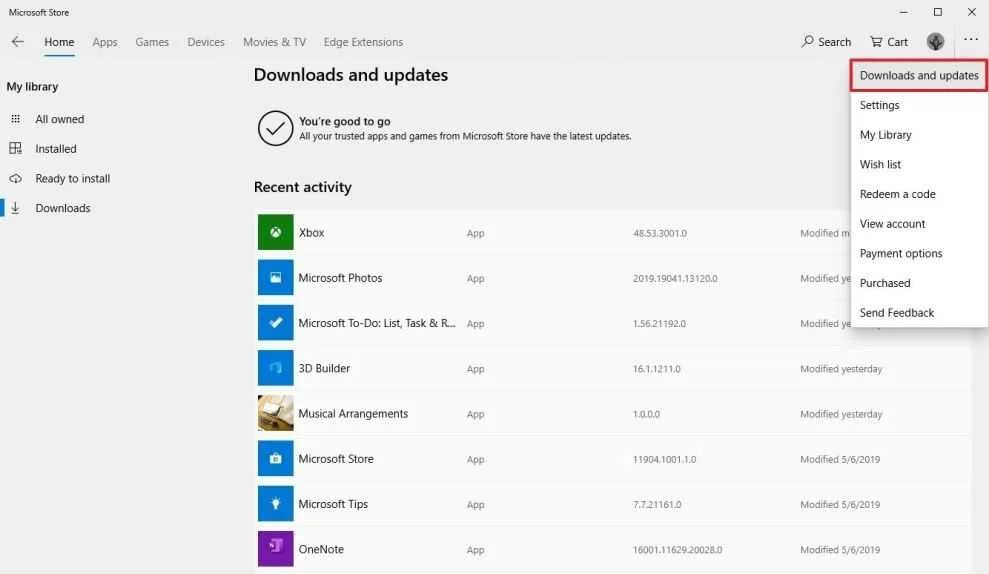Screen dimensions: 989x574
Task: Open Ready to install section
Action: point(73,179)
